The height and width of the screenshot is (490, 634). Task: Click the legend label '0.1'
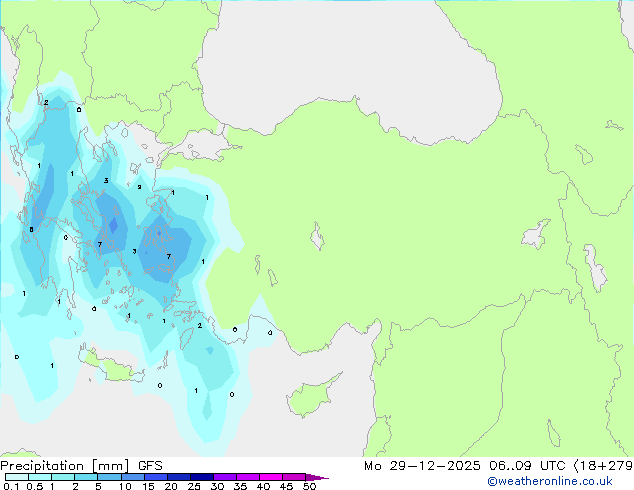click(11, 486)
